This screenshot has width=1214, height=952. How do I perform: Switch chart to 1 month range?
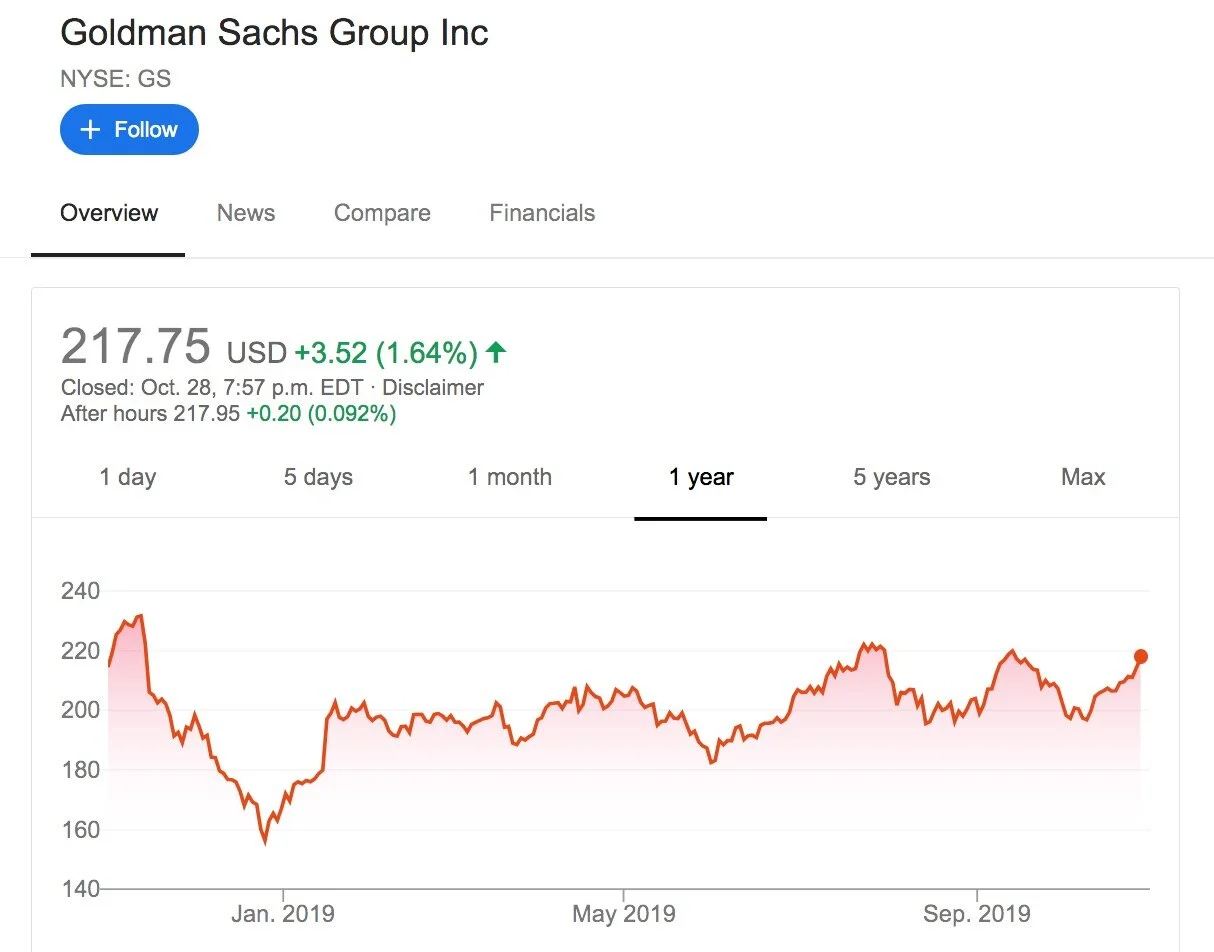pyautogui.click(x=510, y=477)
